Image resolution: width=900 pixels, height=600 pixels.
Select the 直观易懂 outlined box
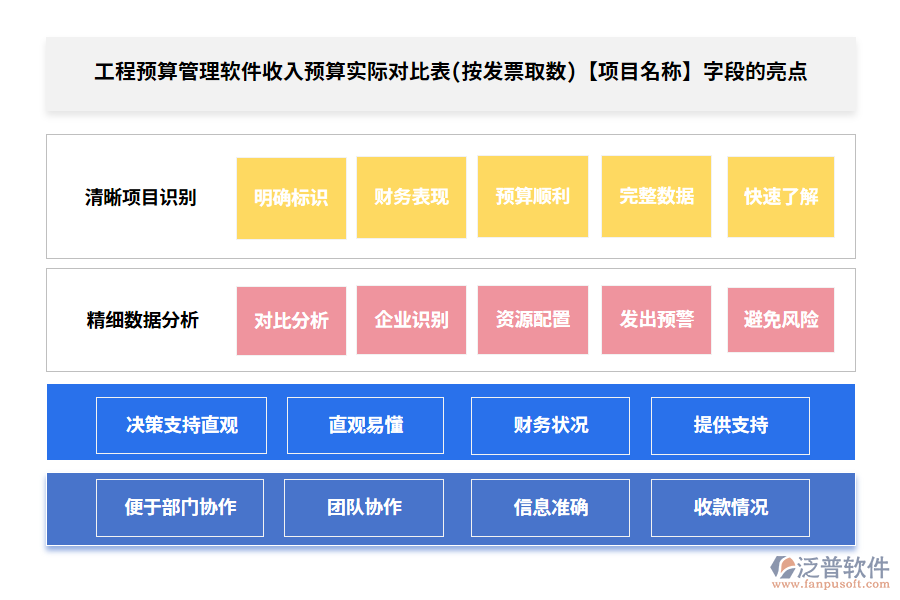(x=366, y=425)
